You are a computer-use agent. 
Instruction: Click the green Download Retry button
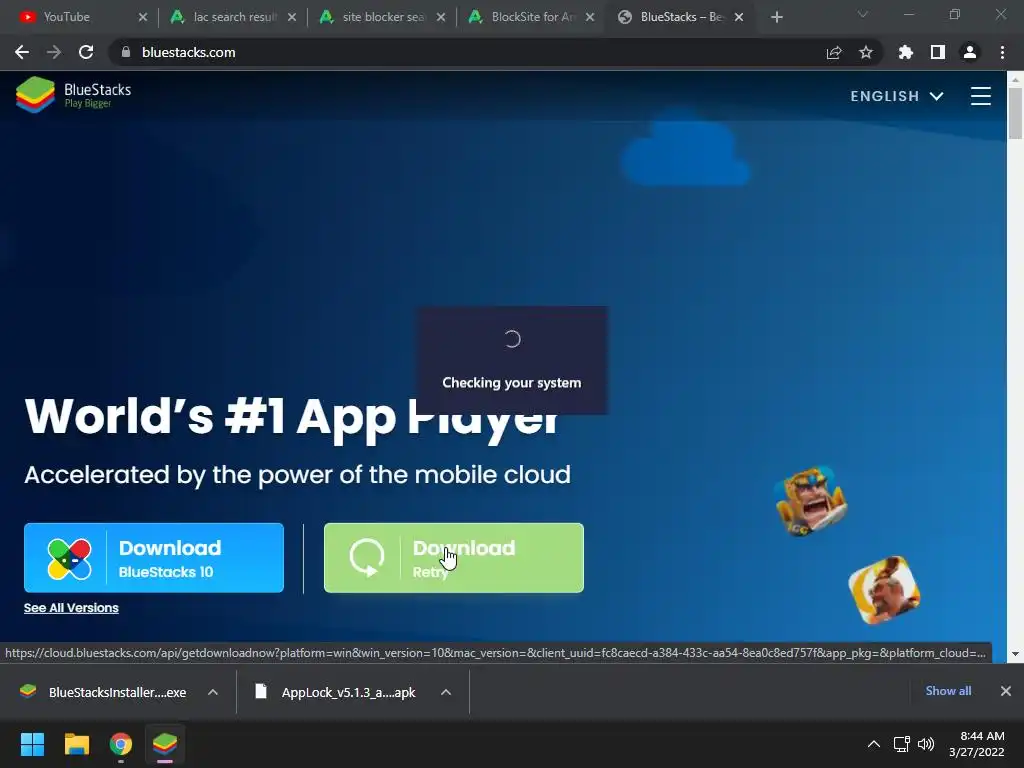pyautogui.click(x=454, y=558)
